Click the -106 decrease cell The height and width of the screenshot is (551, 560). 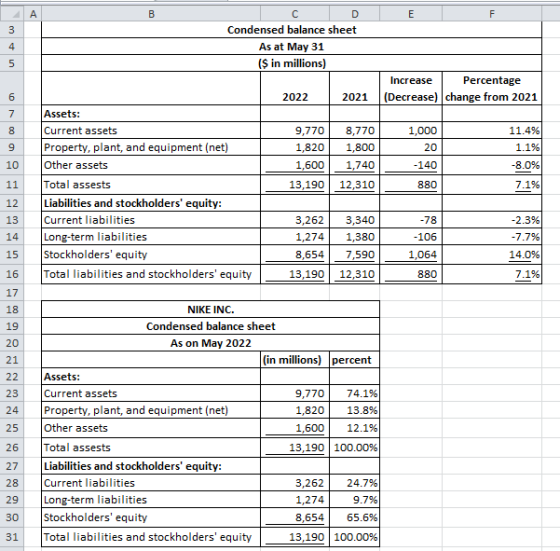point(411,236)
